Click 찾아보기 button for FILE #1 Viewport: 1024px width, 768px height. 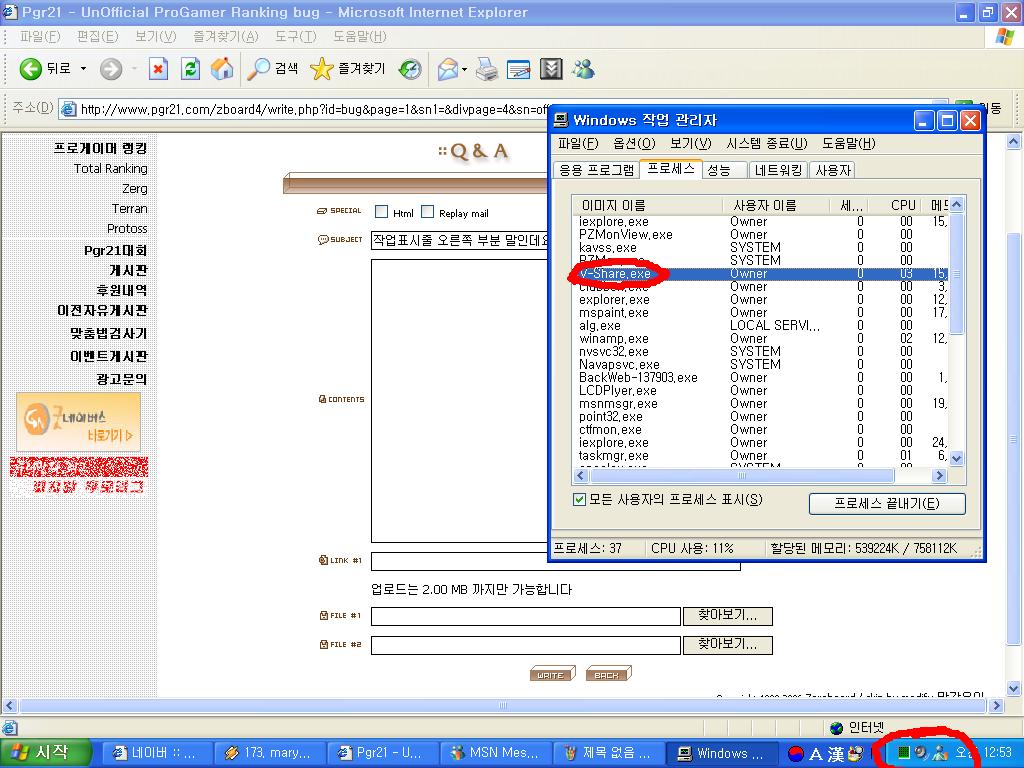728,615
